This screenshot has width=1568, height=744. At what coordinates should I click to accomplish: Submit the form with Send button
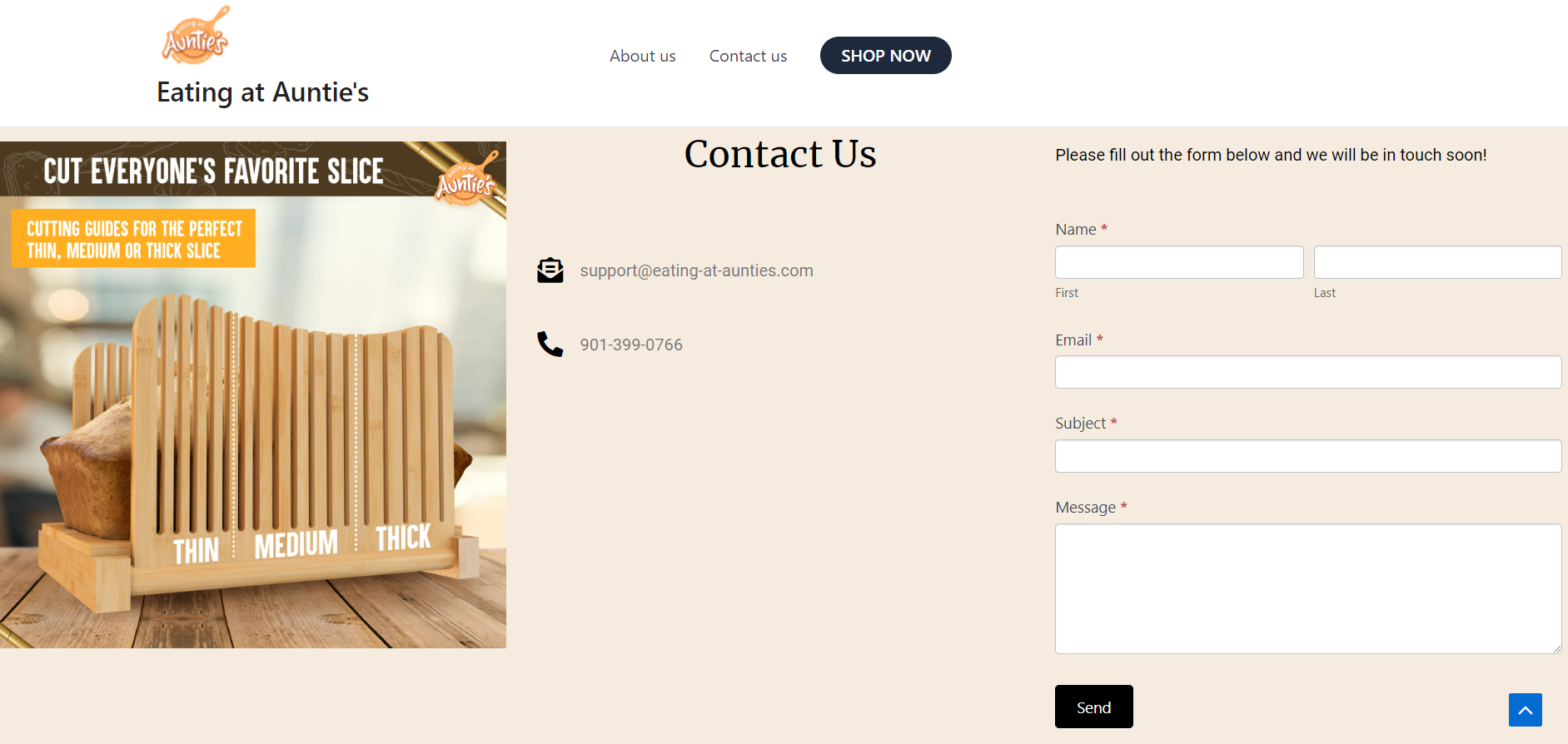tap(1094, 707)
